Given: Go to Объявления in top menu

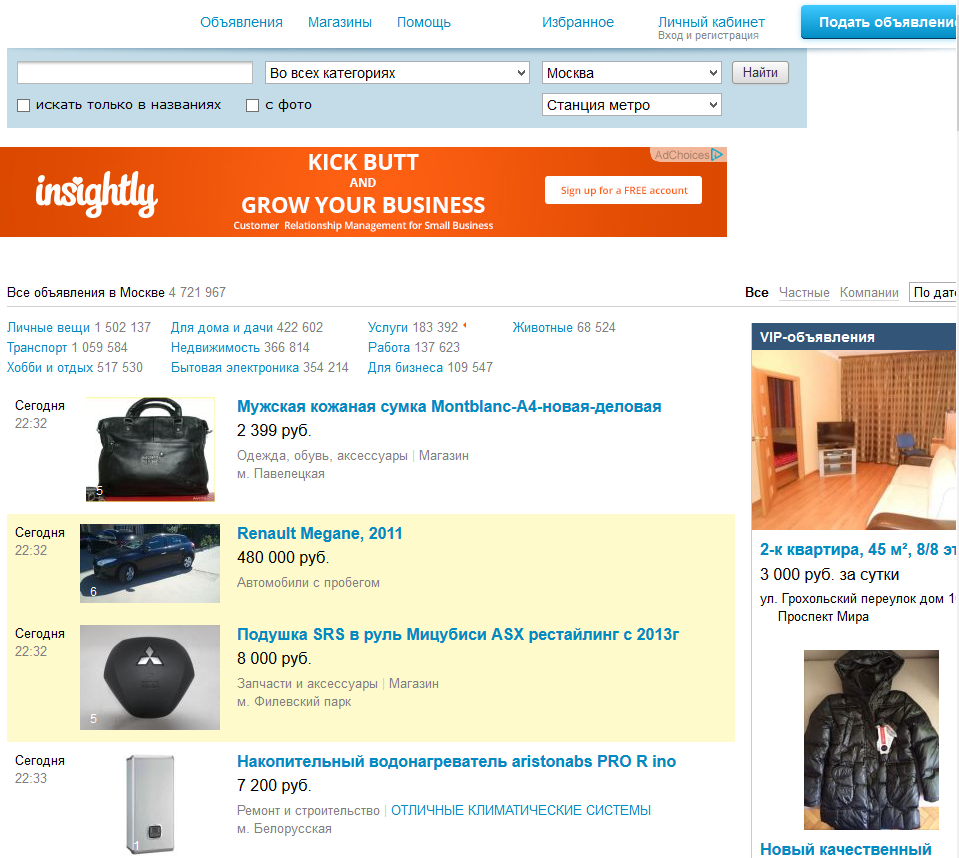Looking at the screenshot, I should (x=241, y=22).
